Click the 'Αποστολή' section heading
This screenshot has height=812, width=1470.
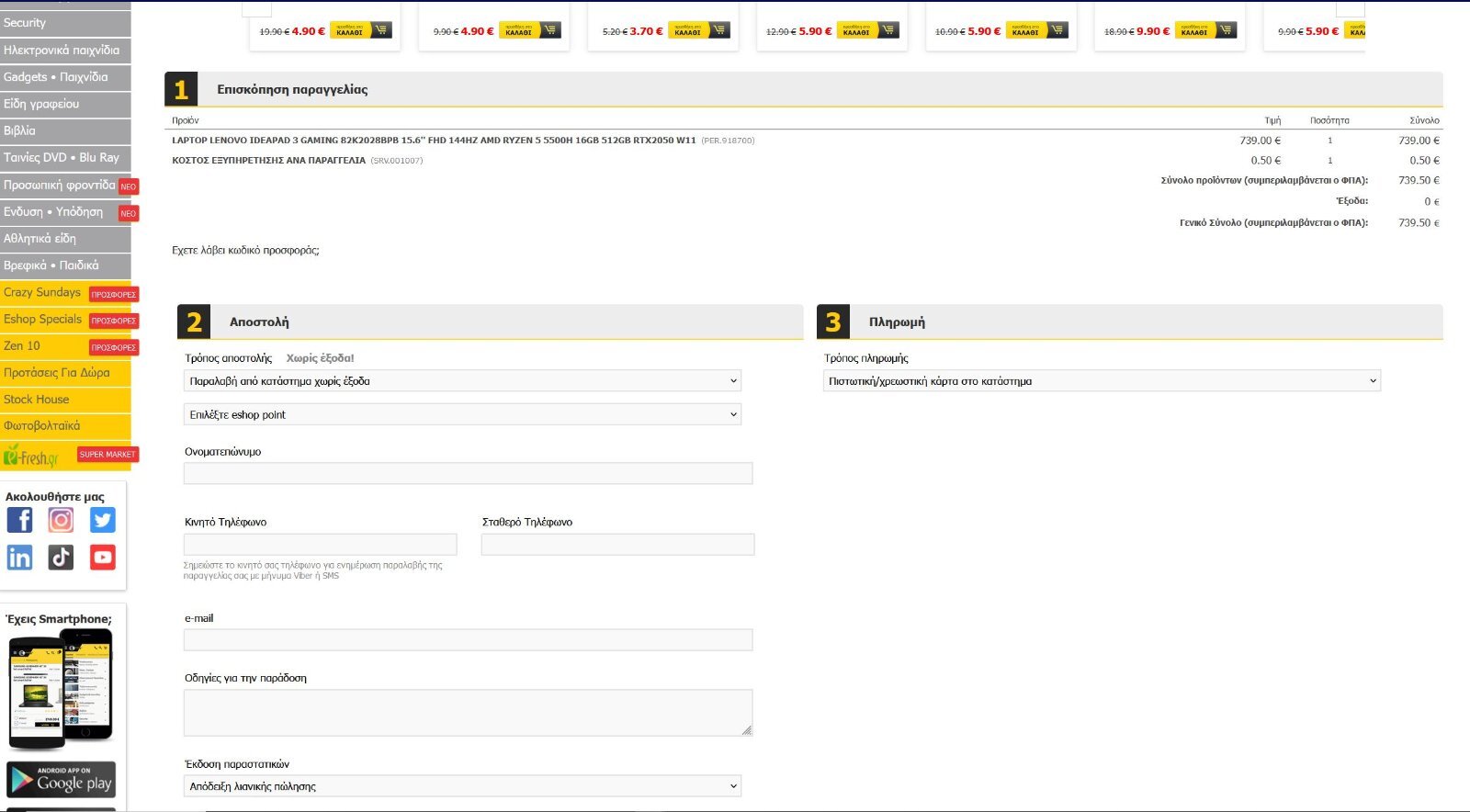click(x=259, y=322)
